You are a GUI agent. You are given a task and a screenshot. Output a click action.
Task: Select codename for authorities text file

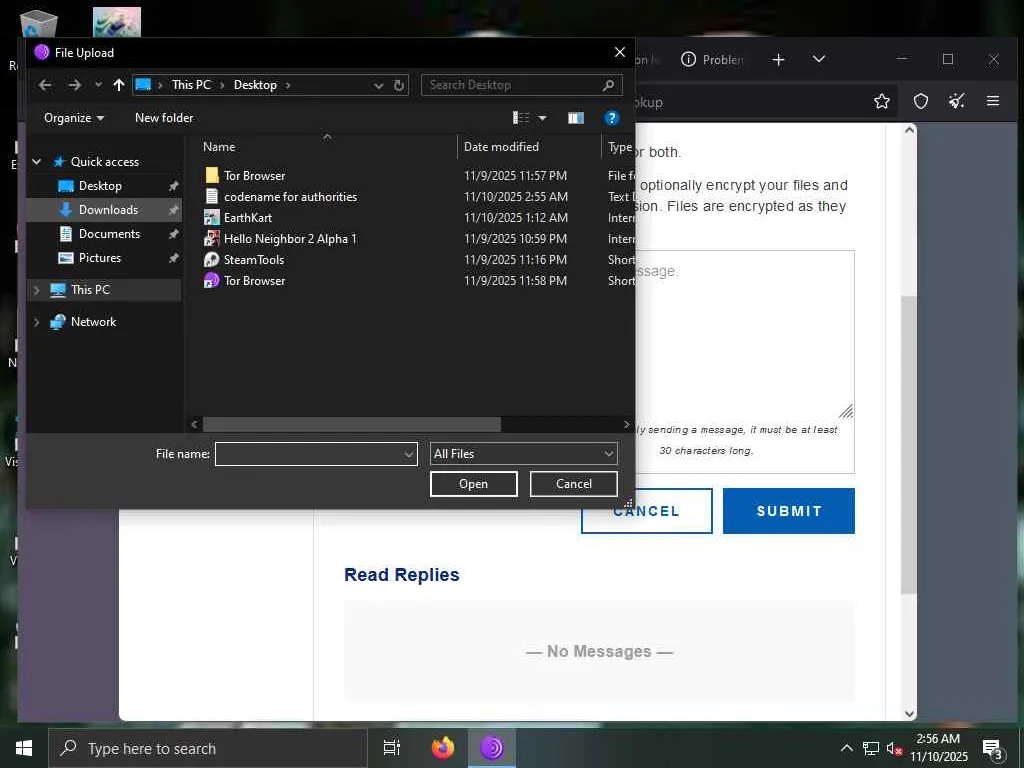point(290,197)
